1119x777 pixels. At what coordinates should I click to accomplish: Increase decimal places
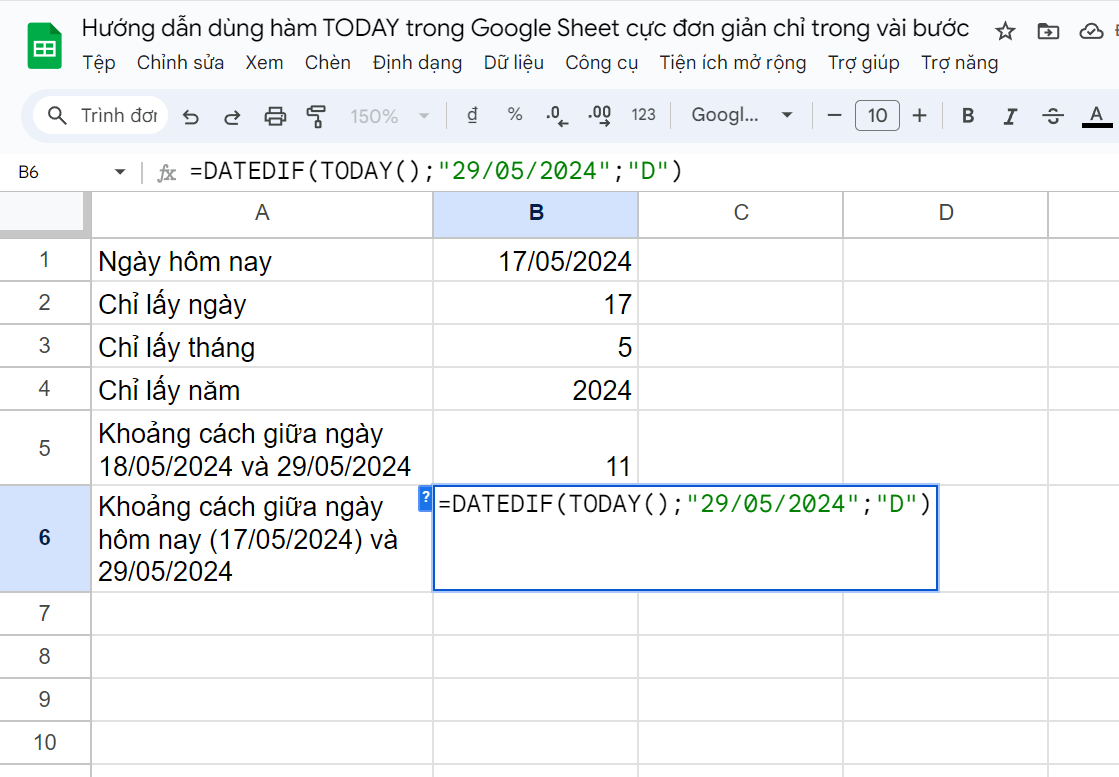click(x=599, y=115)
